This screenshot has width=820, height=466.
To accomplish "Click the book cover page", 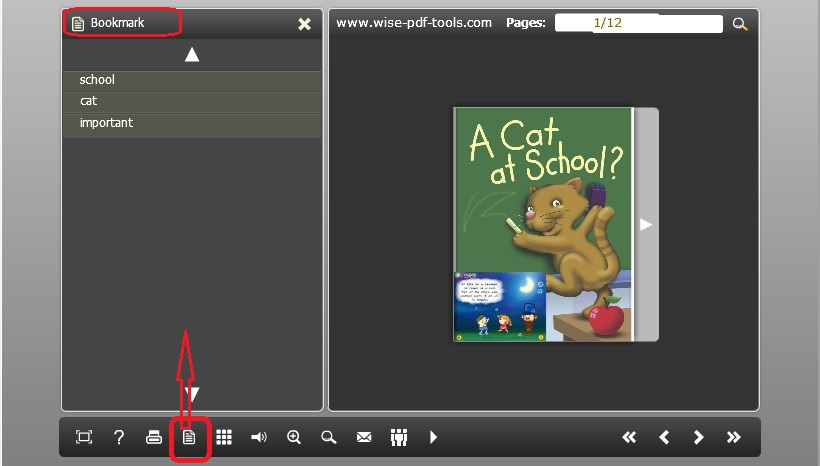I will pyautogui.click(x=543, y=224).
